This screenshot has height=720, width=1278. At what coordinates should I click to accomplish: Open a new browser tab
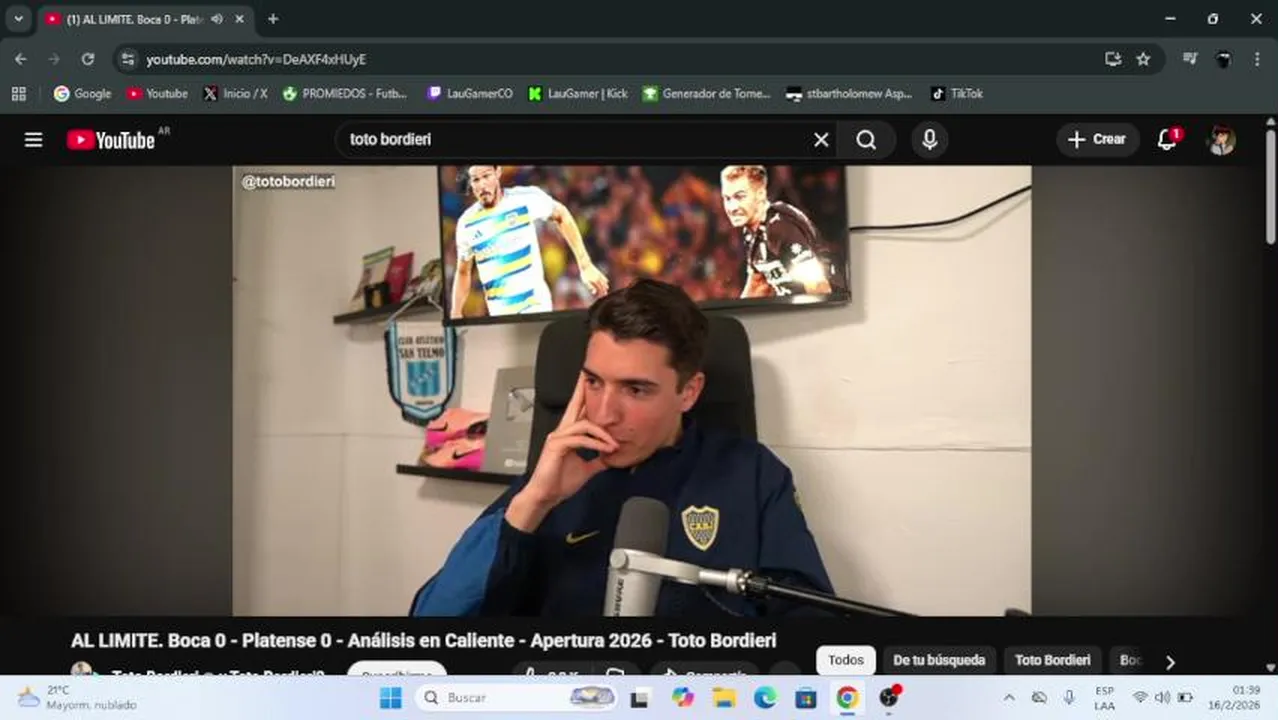click(273, 19)
